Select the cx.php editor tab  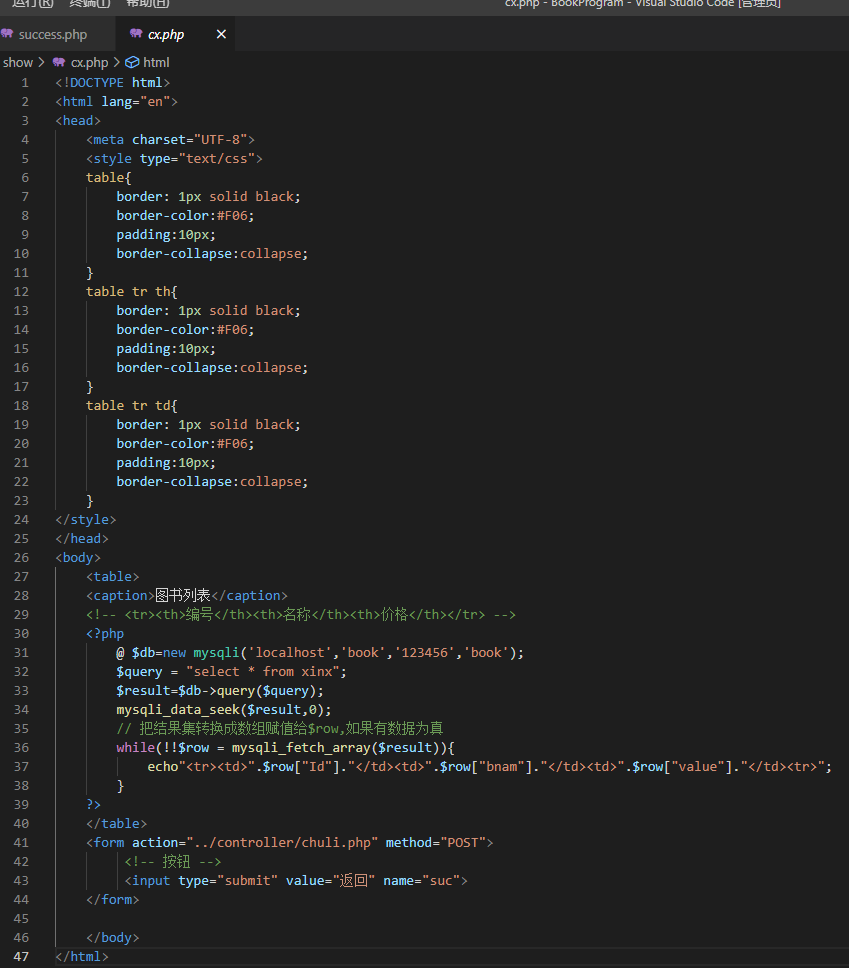pos(165,35)
